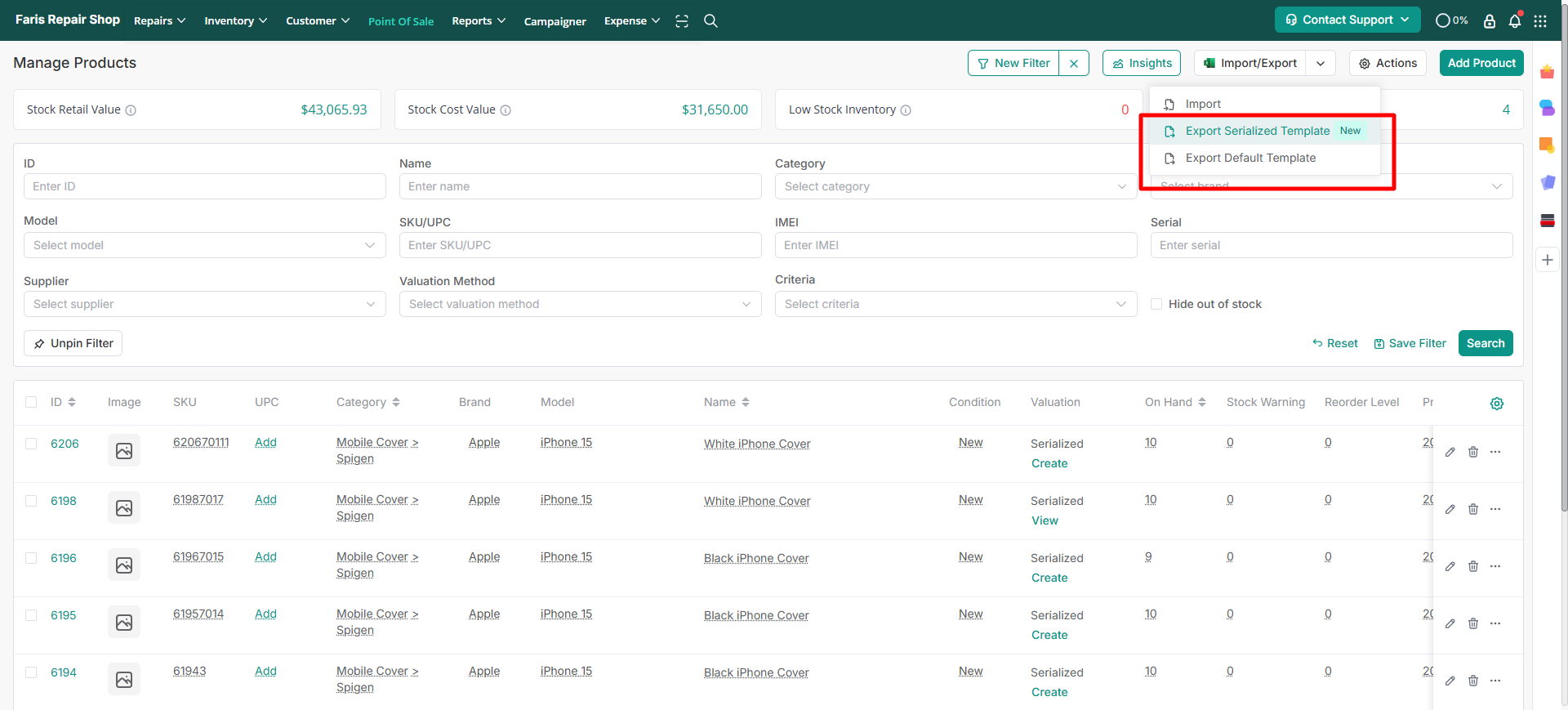
Task: Open the apps grid icon
Action: [x=1540, y=21]
